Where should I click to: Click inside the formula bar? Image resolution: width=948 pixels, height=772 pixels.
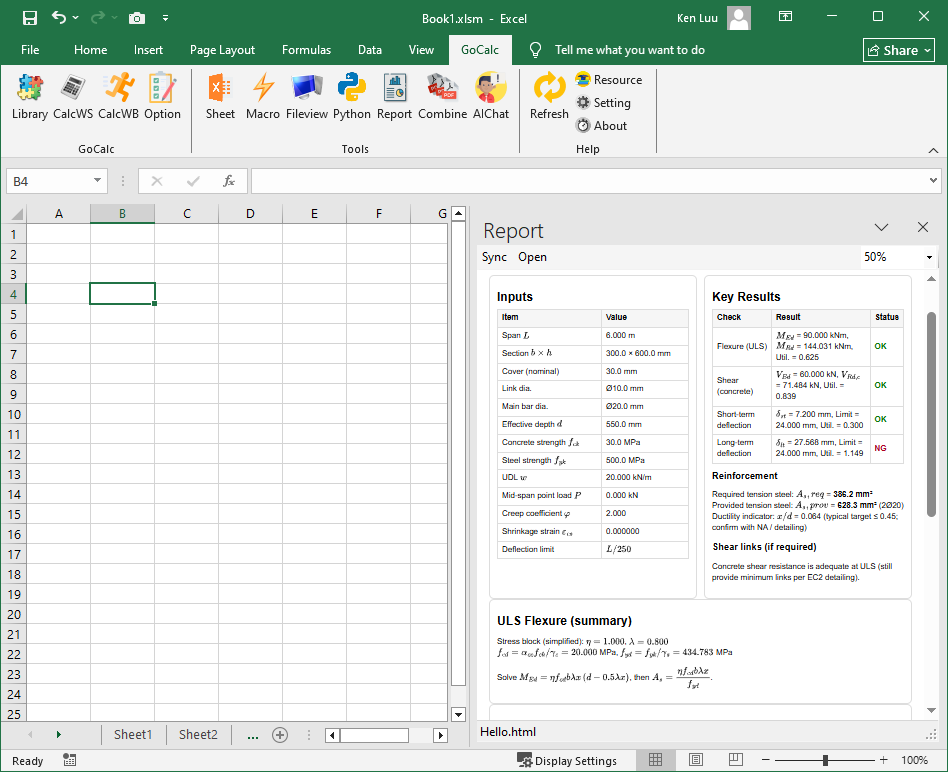(588, 181)
